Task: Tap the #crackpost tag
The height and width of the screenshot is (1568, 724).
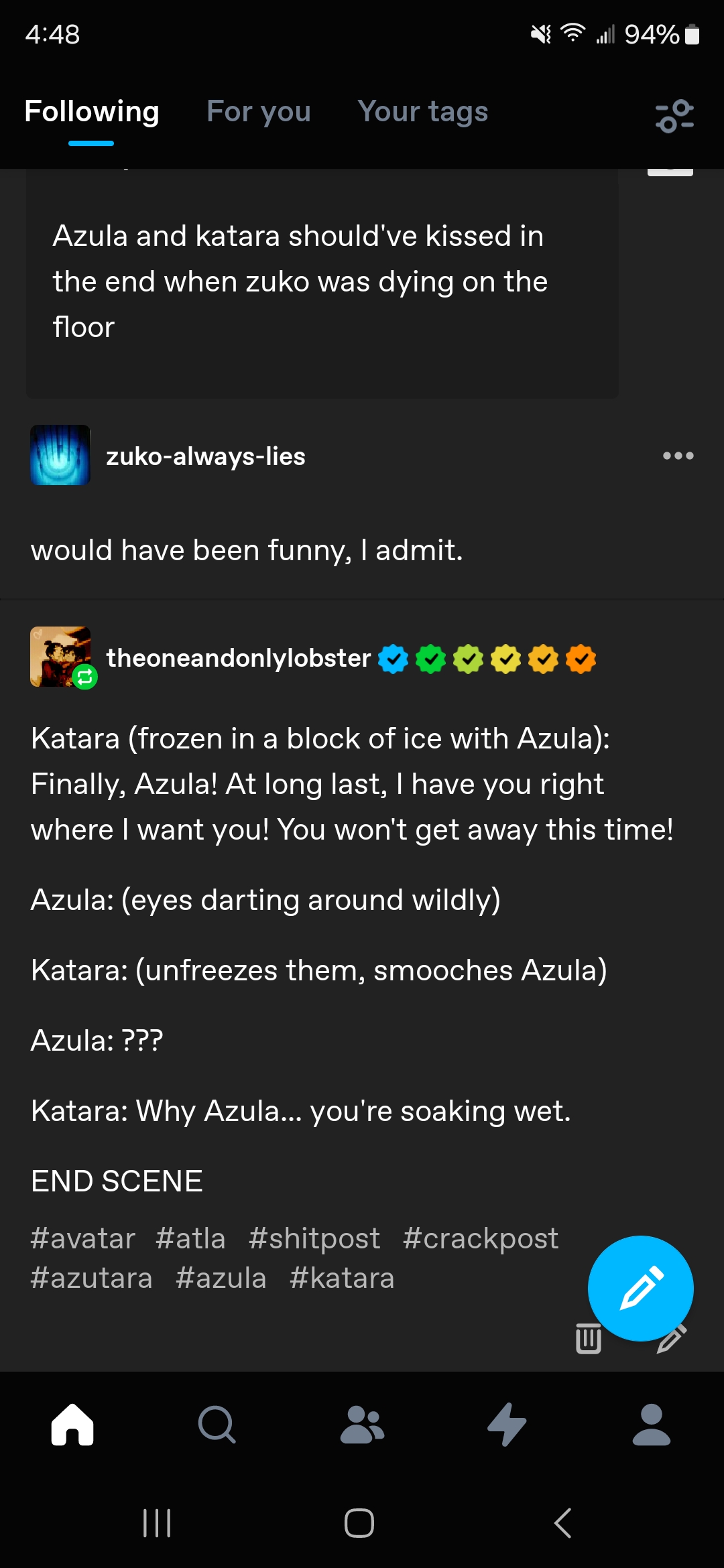Action: (x=480, y=1238)
